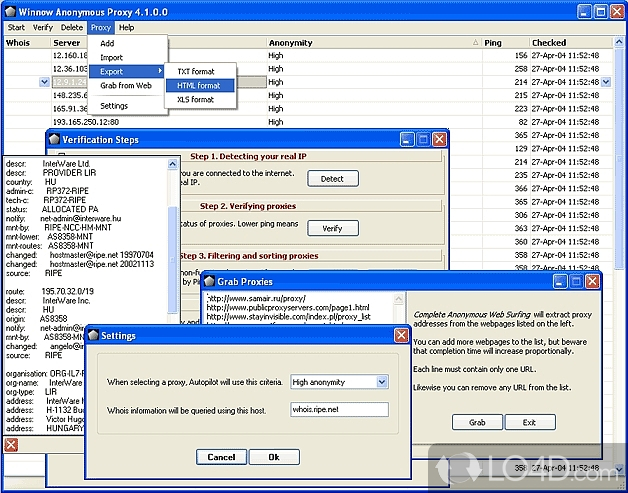Cancel the Settings dialog
The height and width of the screenshot is (493, 628).
[x=221, y=457]
